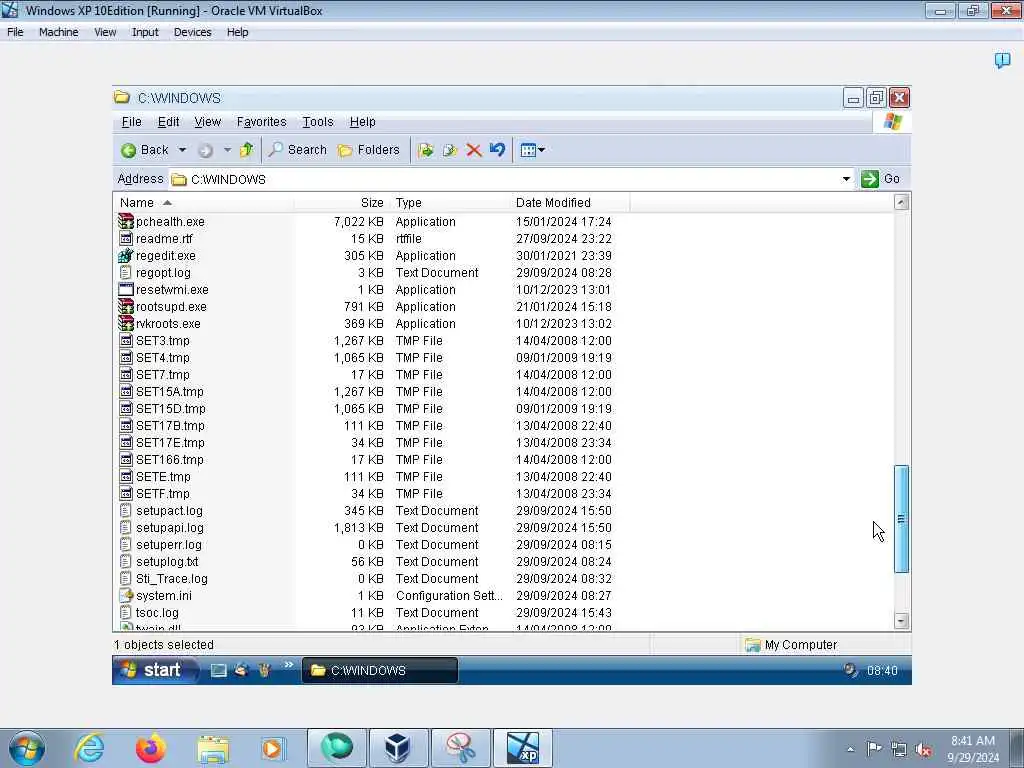This screenshot has width=1024, height=768.
Task: Select the system.ini file icon
Action: pos(126,596)
